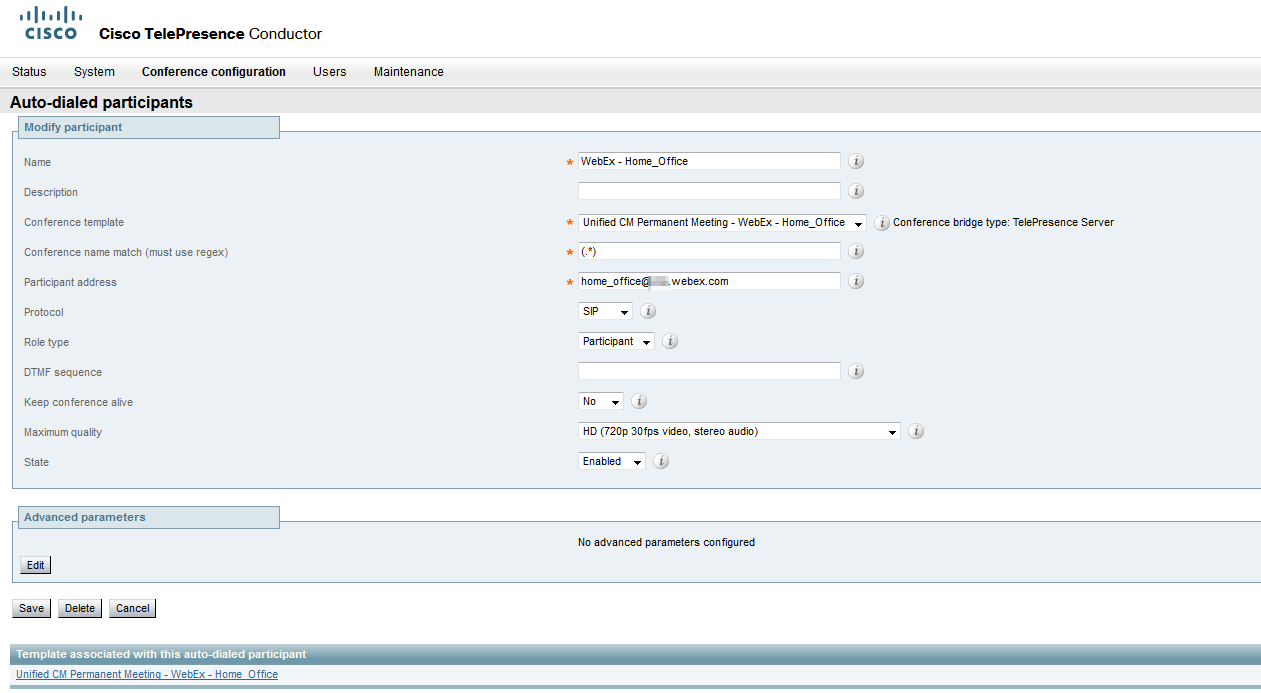Open the Conference template dropdown

(722, 222)
